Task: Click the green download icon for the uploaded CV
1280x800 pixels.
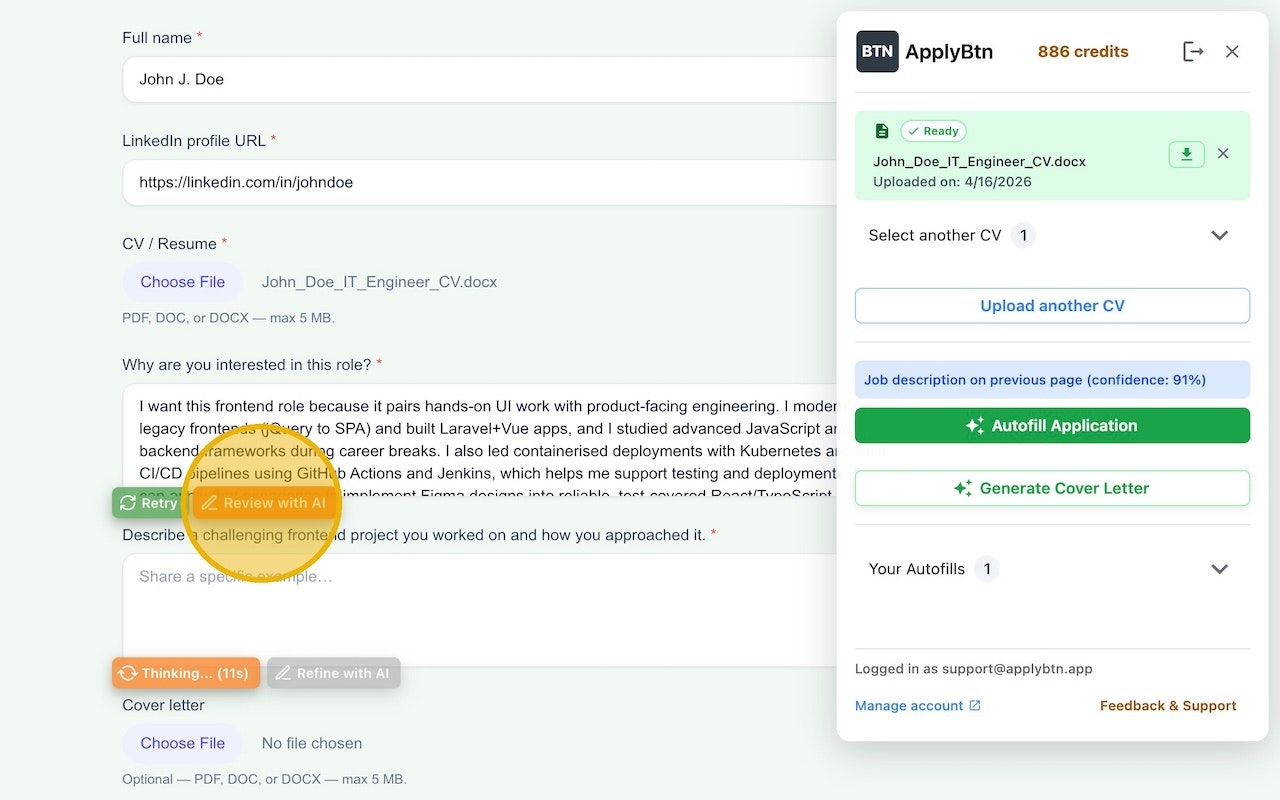Action: 1186,154
